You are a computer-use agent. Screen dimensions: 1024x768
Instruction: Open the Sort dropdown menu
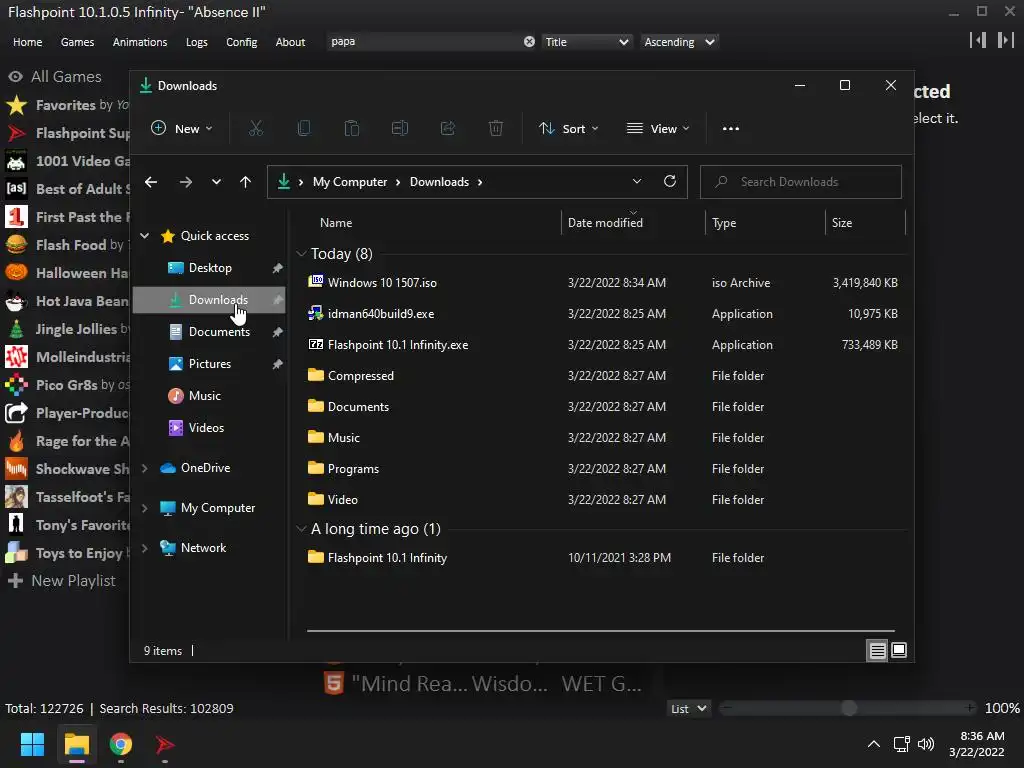tap(568, 129)
